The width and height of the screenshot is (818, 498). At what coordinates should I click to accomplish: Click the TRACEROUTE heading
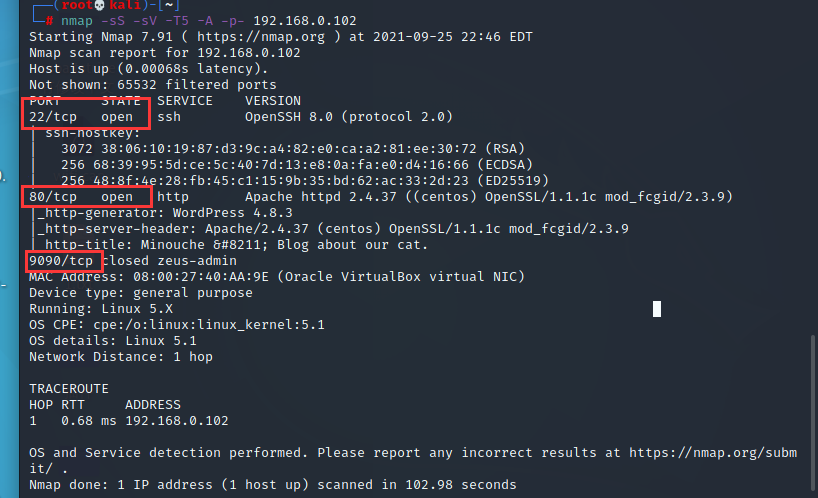point(69,388)
